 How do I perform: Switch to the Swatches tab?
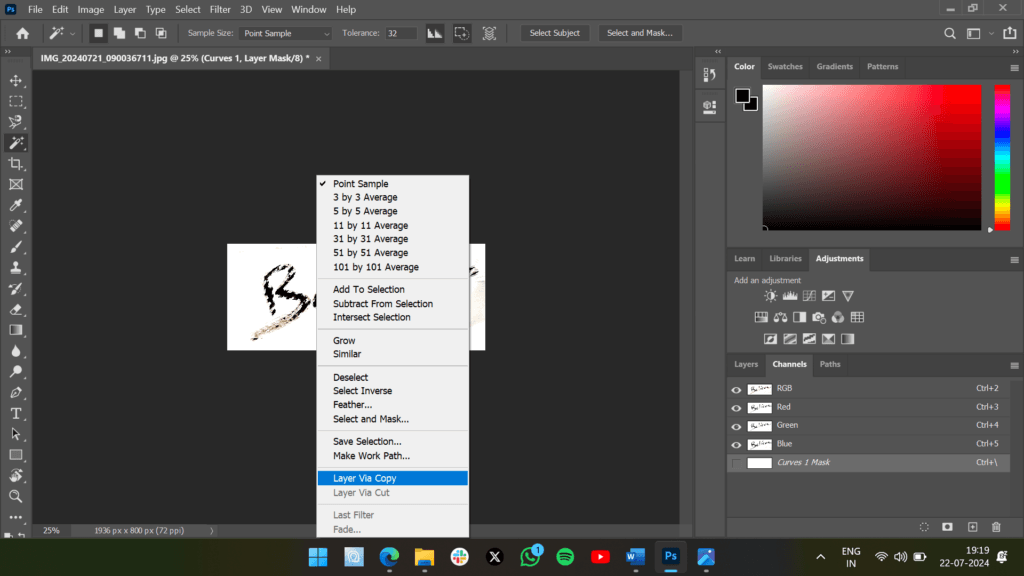tap(785, 67)
